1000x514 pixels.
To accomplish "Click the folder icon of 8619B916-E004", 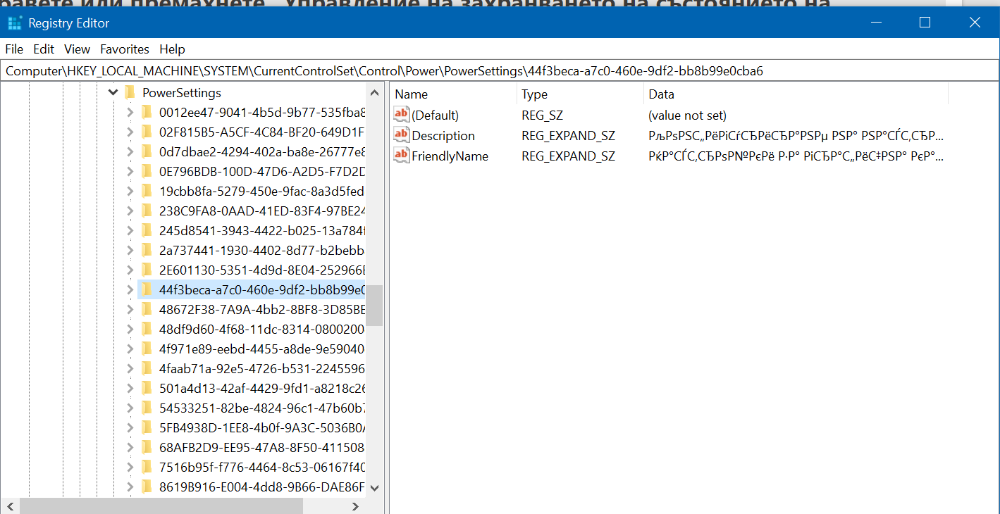I will point(147,487).
